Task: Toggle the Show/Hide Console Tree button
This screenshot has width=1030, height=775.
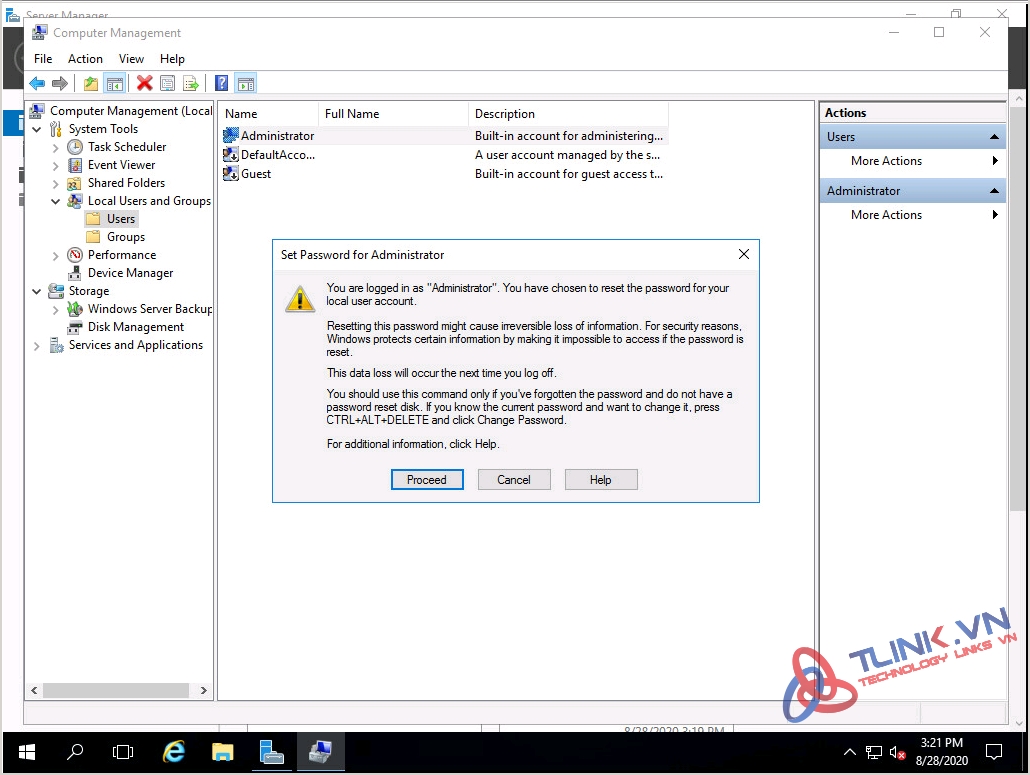Action: pos(114,84)
